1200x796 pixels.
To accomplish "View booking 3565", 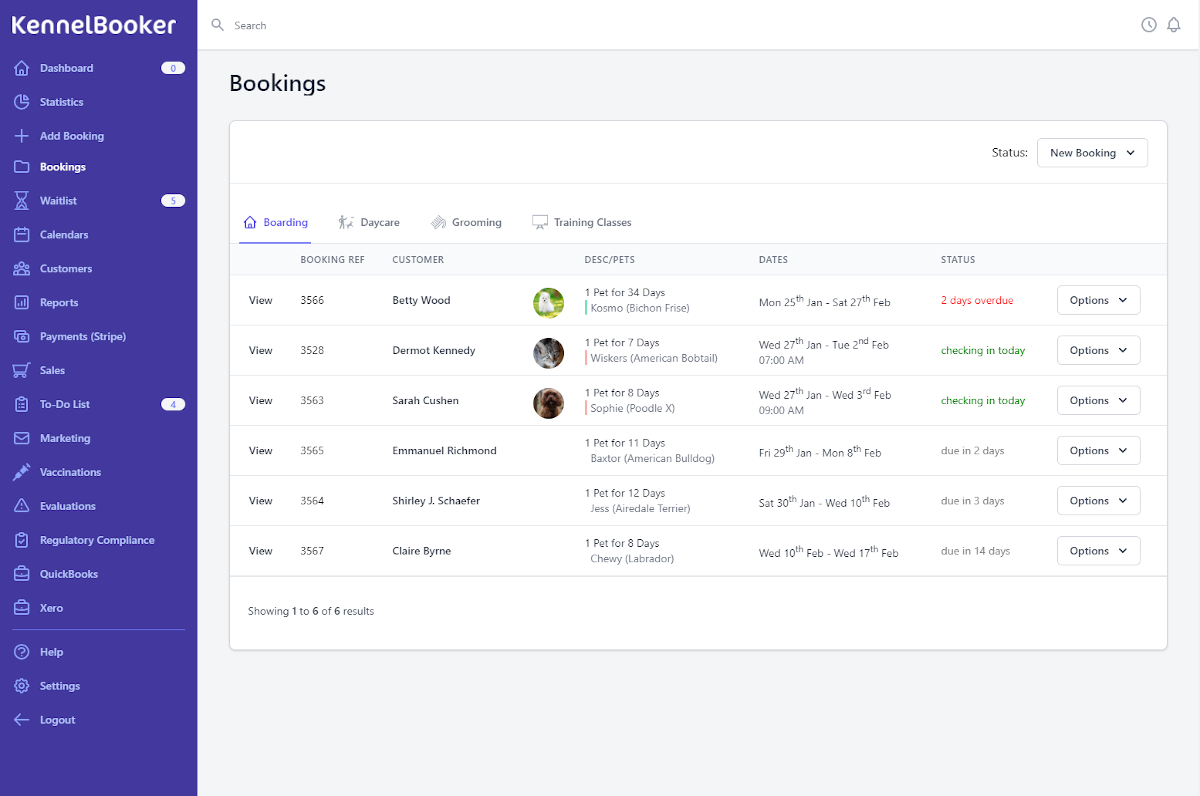I will (x=260, y=450).
